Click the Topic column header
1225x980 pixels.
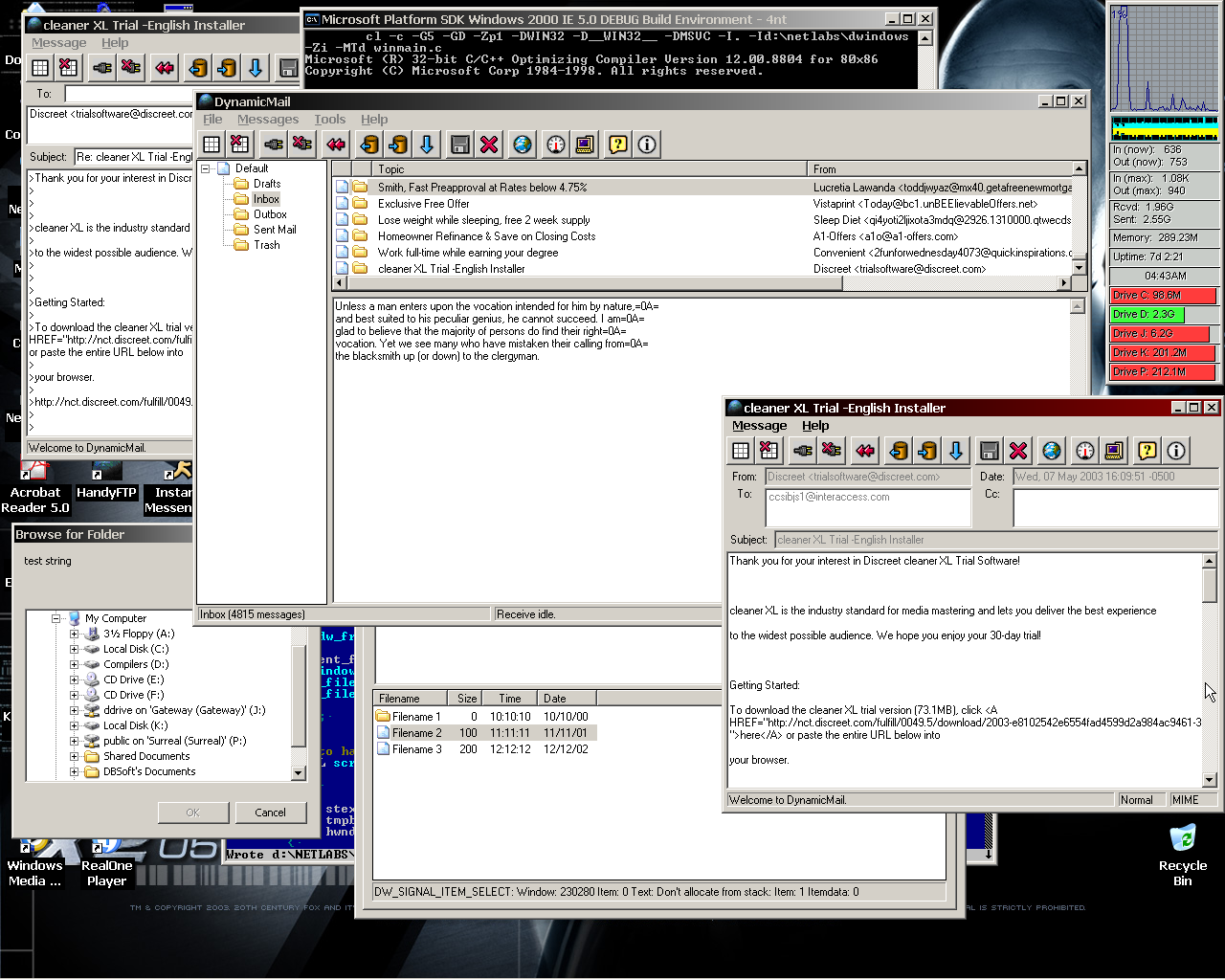(588, 168)
